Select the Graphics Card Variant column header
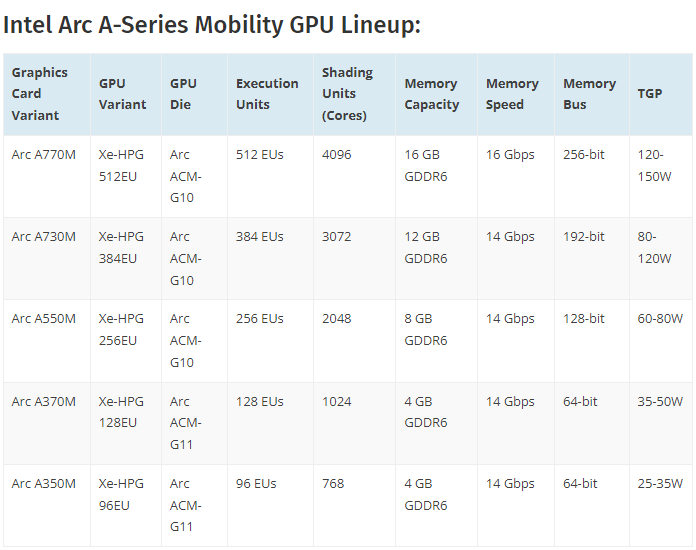The height and width of the screenshot is (550, 696). [x=40, y=94]
